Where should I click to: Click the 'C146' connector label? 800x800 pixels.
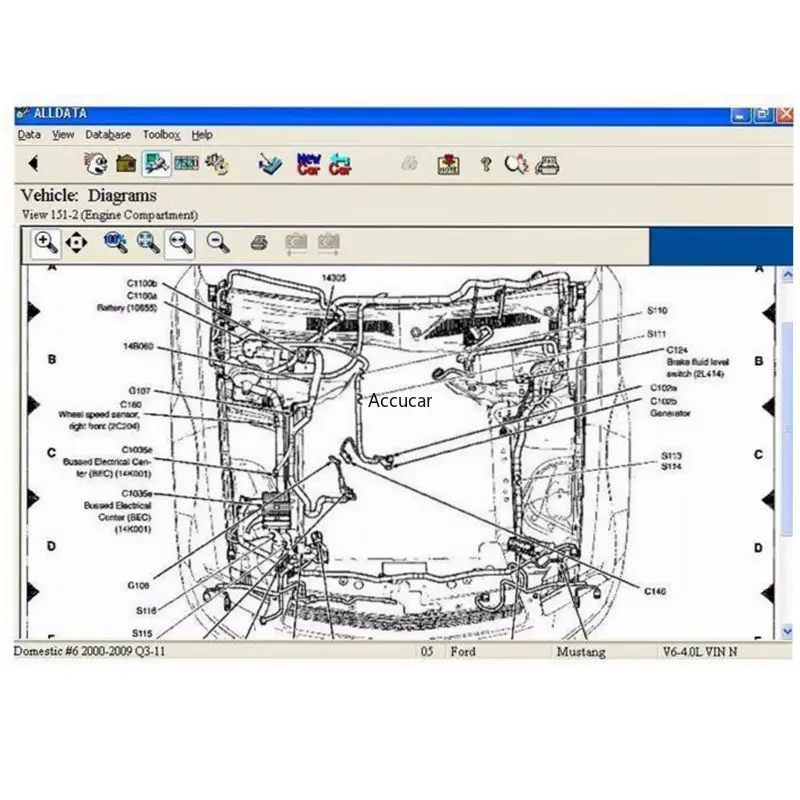655,591
